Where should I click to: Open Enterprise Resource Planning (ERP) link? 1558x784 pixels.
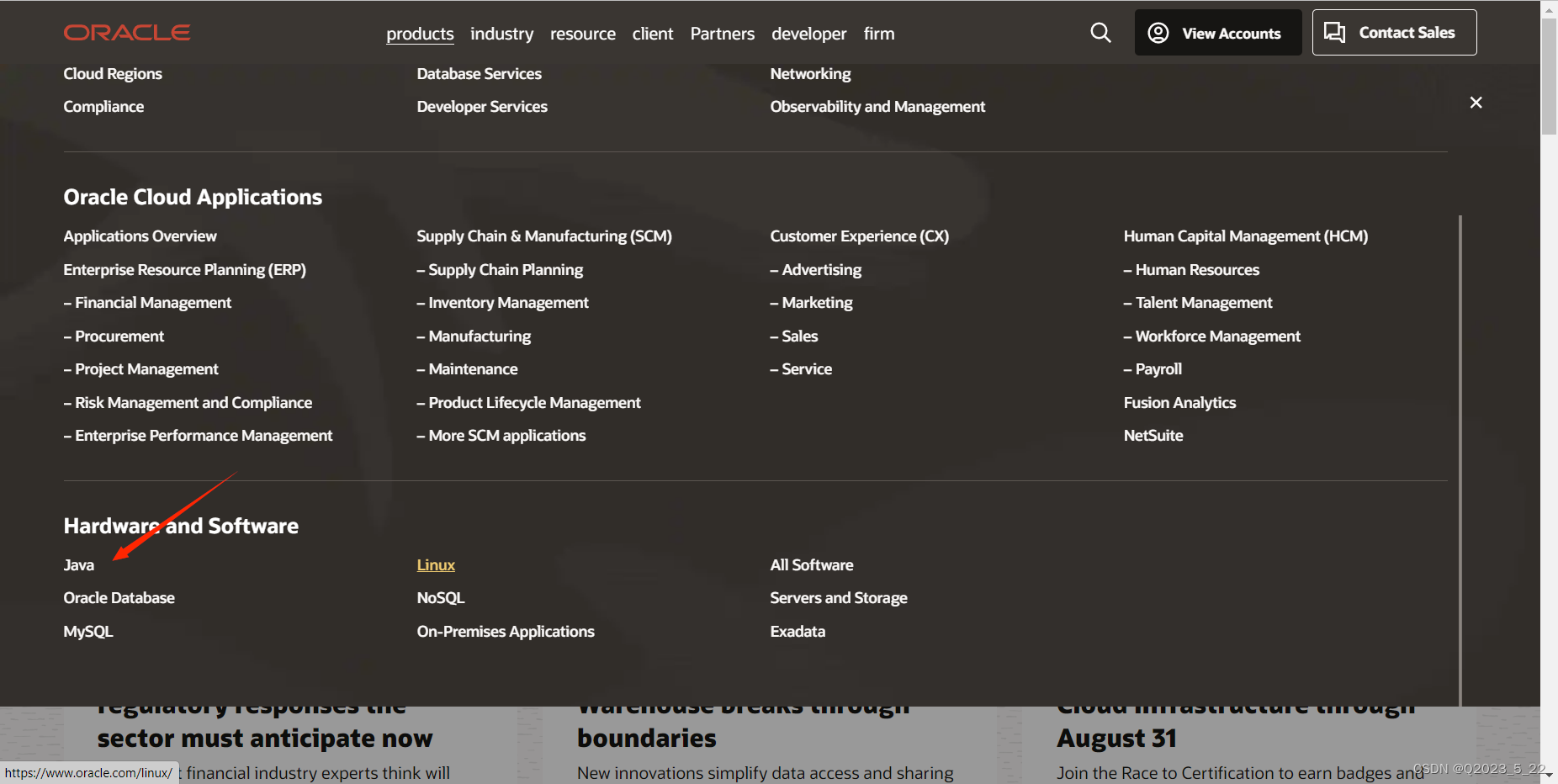tap(185, 270)
